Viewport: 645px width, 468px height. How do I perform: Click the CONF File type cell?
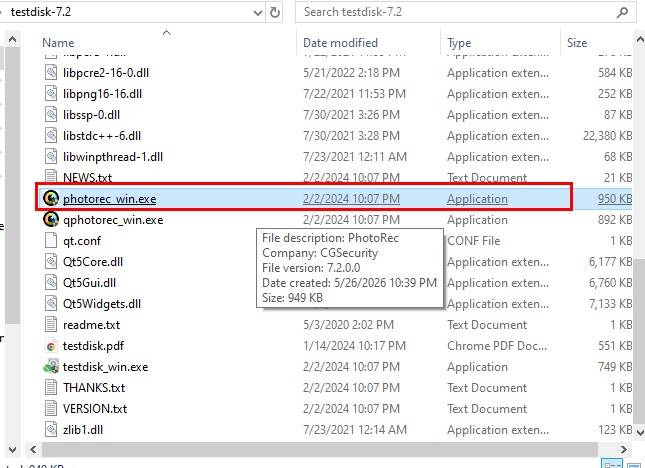coord(473,241)
